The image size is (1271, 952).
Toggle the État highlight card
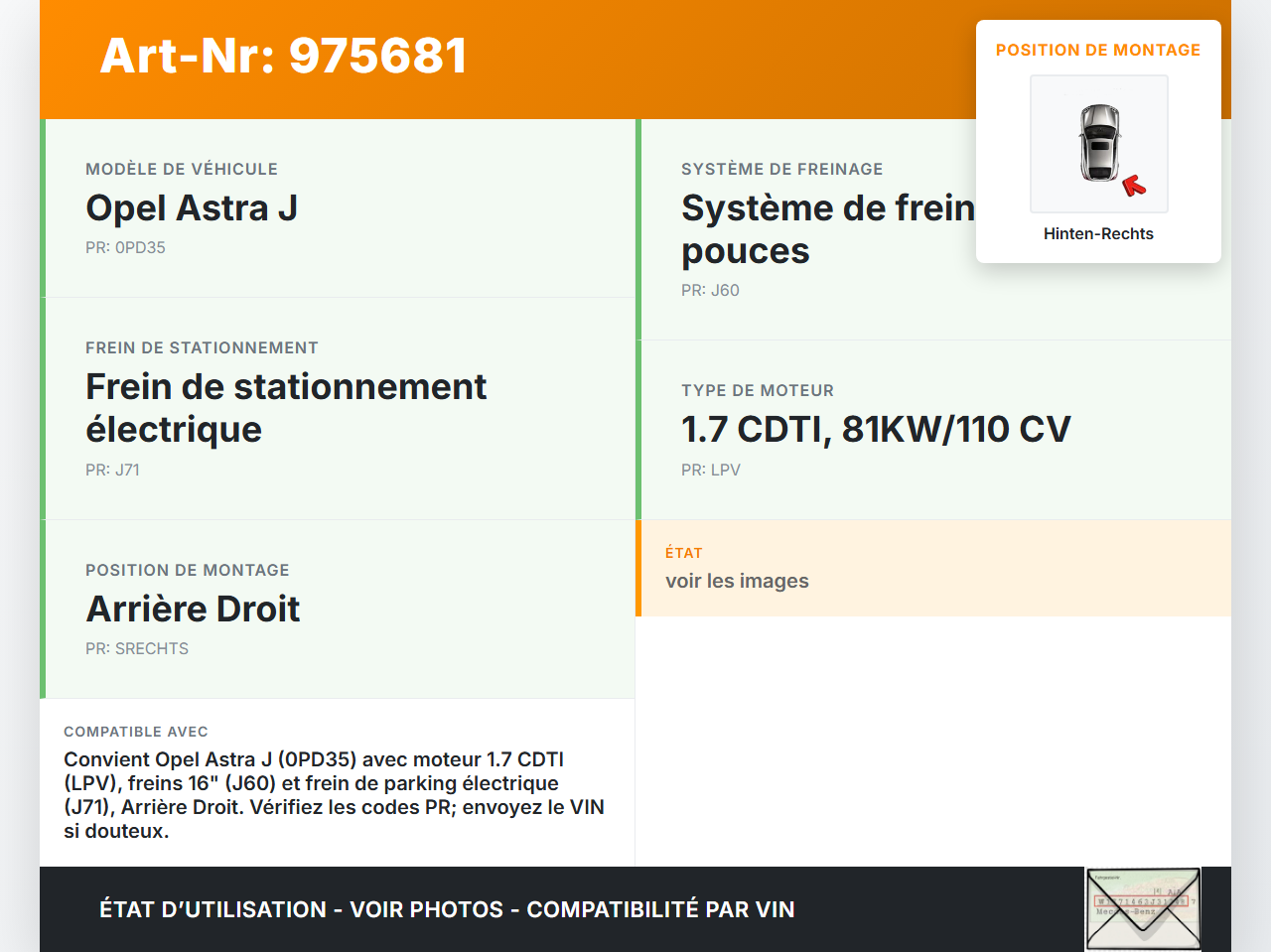(933, 568)
